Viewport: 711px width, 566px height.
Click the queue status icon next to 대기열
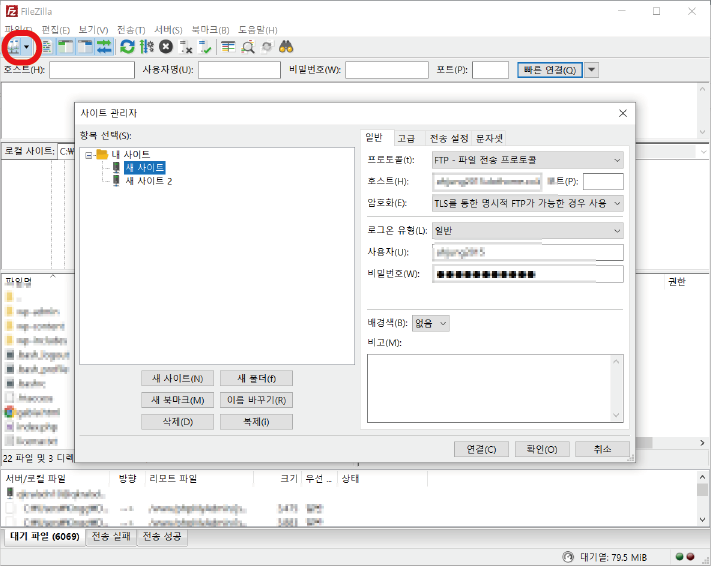tap(567, 557)
